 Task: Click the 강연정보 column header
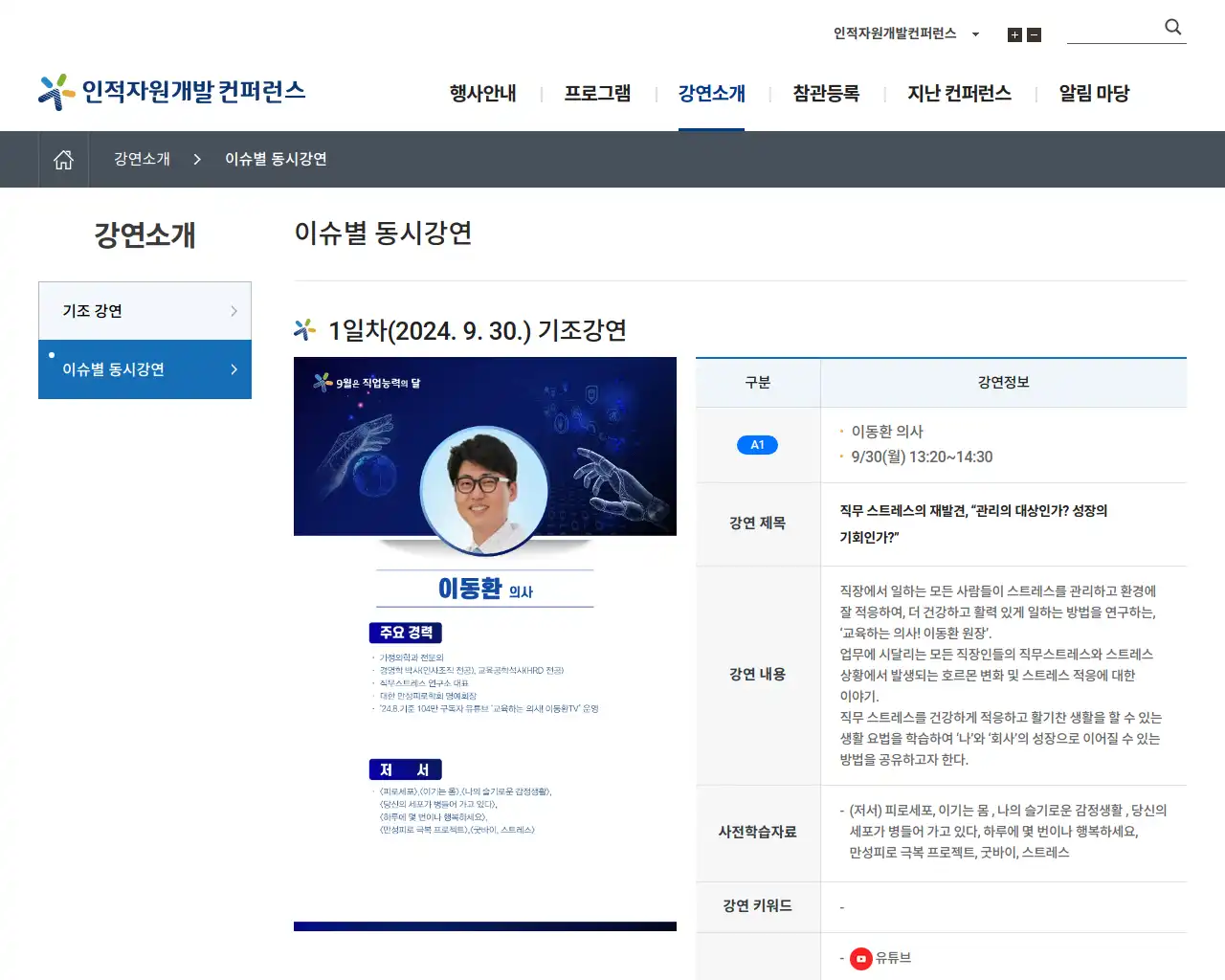click(x=1003, y=383)
